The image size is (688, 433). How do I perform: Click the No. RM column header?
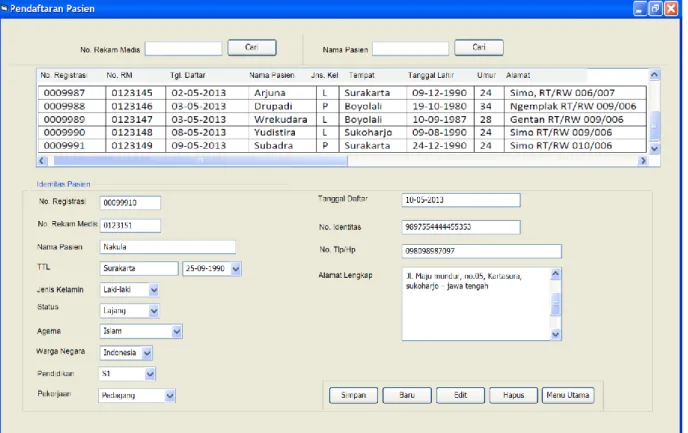(x=119, y=75)
